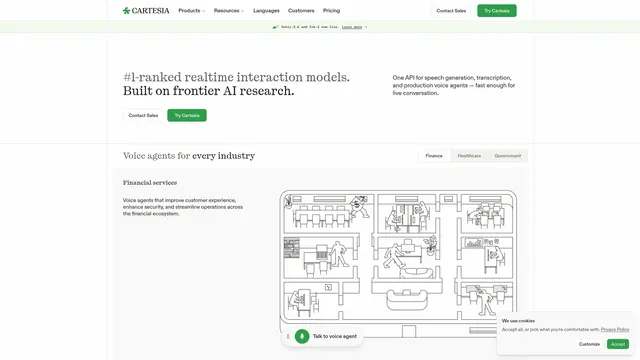Image resolution: width=640 pixels, height=360 pixels.
Task: Click the arrow after Learn more in banner
Action: coord(366,27)
